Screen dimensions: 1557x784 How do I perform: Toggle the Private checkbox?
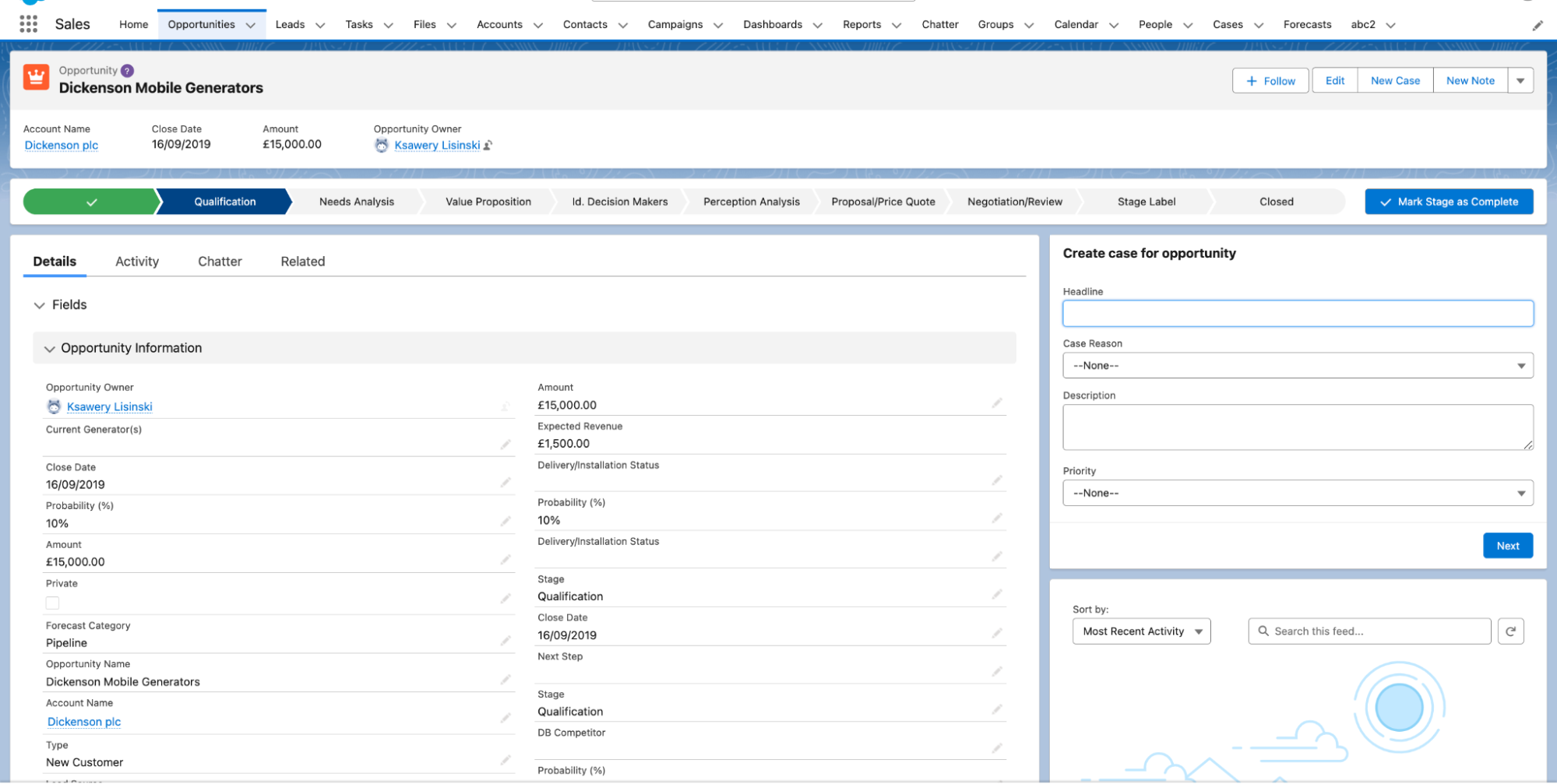pos(52,603)
